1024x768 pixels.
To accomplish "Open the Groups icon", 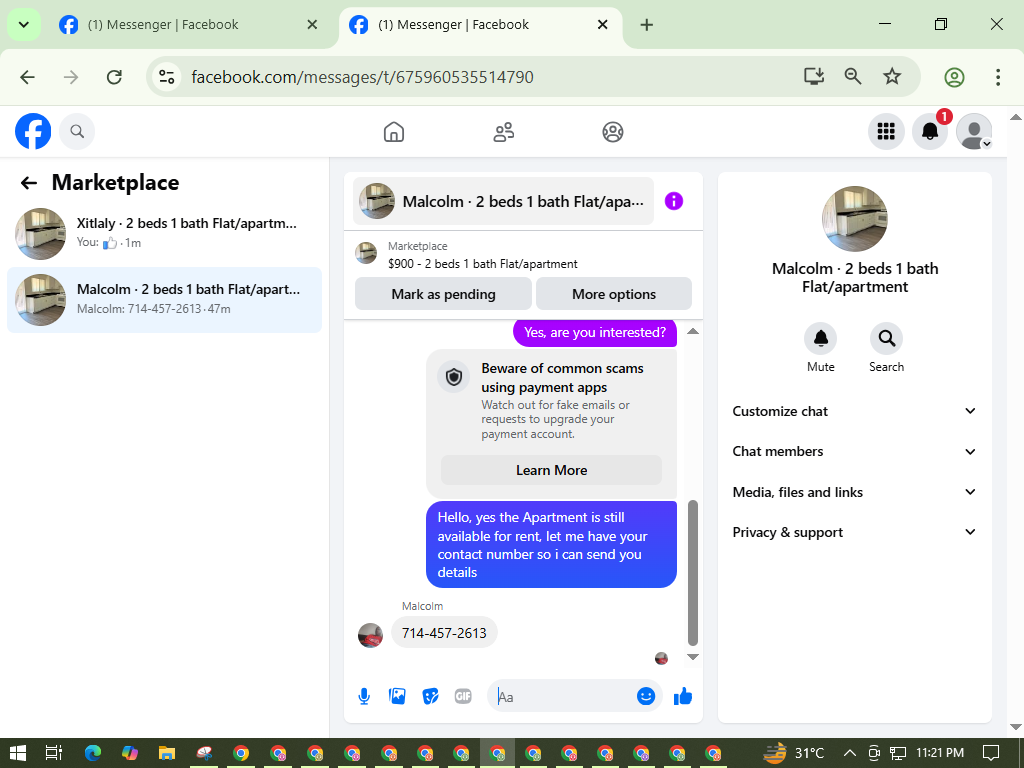I will [613, 132].
